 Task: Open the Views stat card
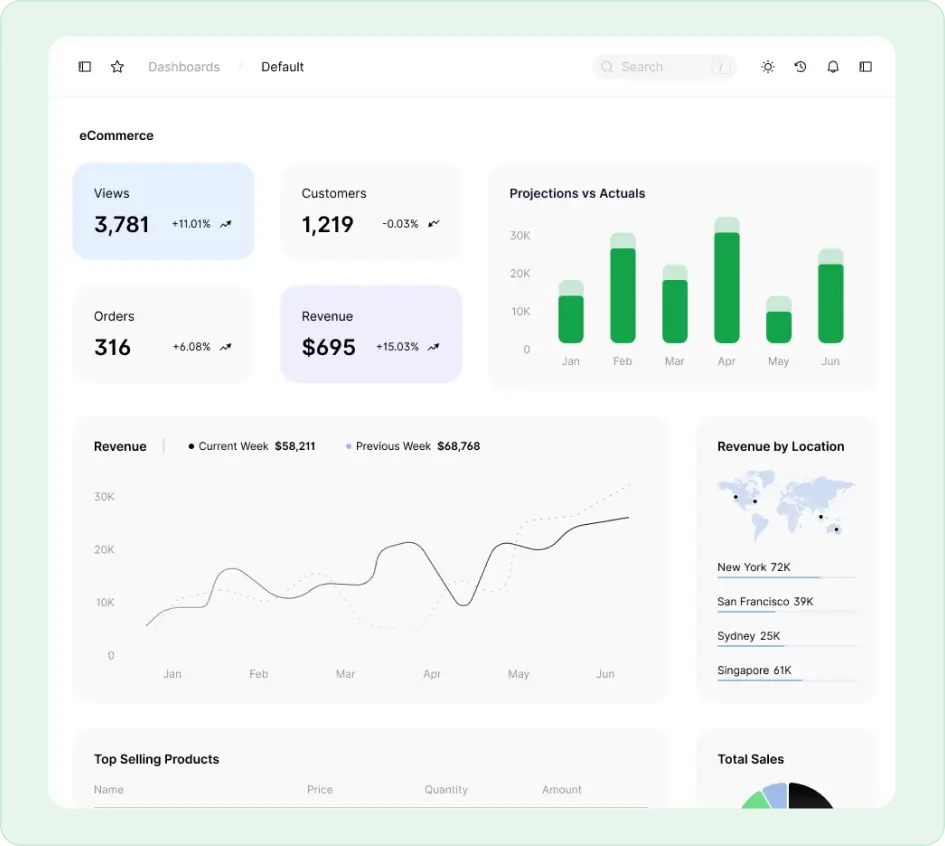163,211
